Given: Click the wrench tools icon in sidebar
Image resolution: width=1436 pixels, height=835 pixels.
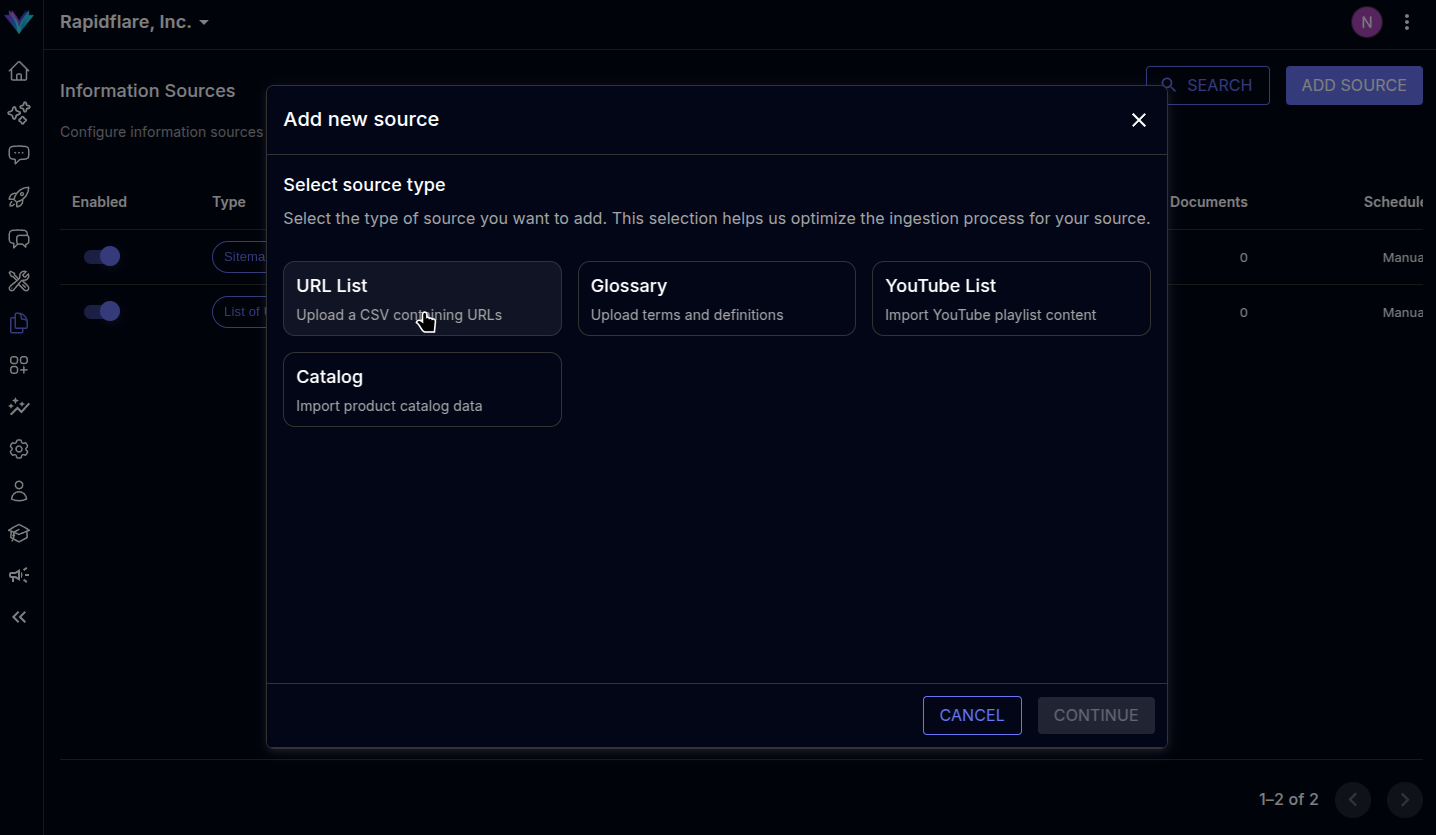Looking at the screenshot, I should pyautogui.click(x=18, y=281).
